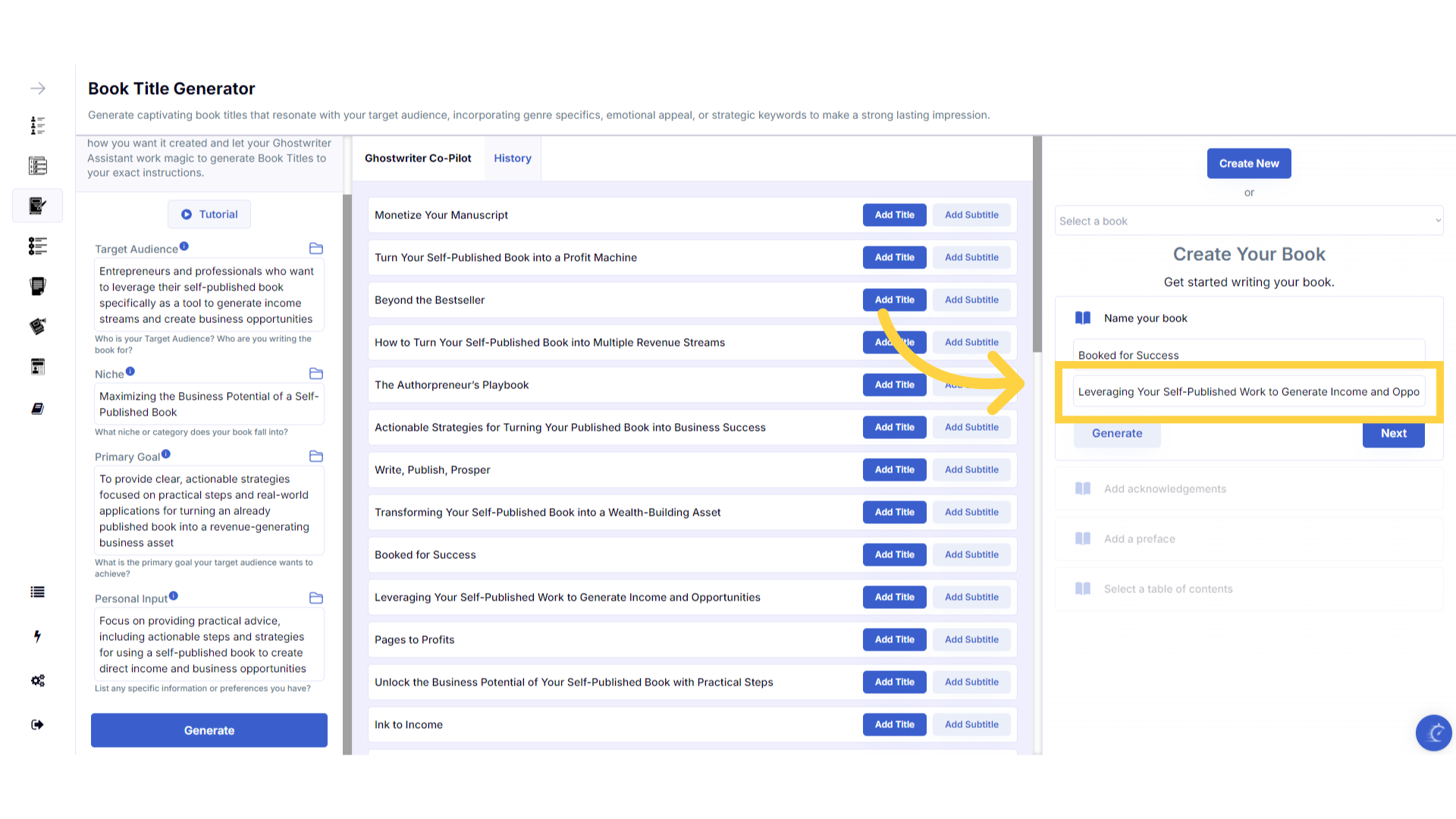Click folder icon next to Niche
1456x819 pixels.
click(316, 374)
